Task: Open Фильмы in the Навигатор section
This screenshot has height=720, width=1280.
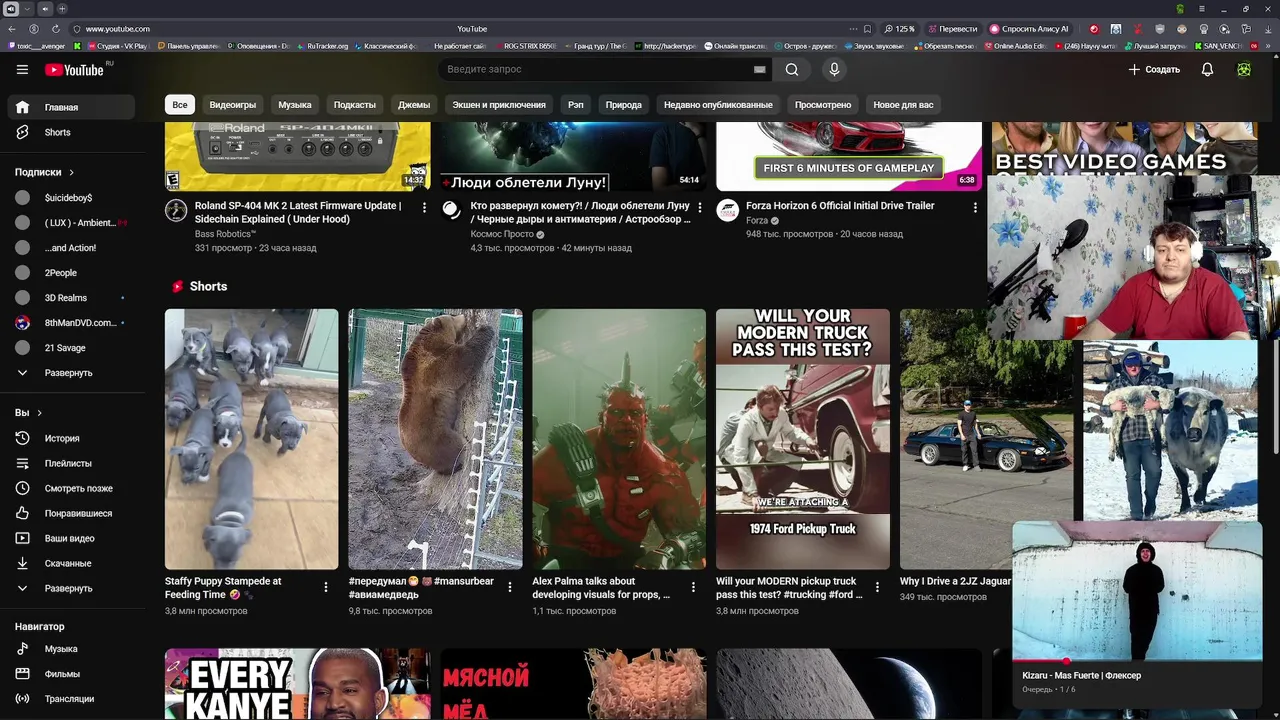Action: point(71,674)
